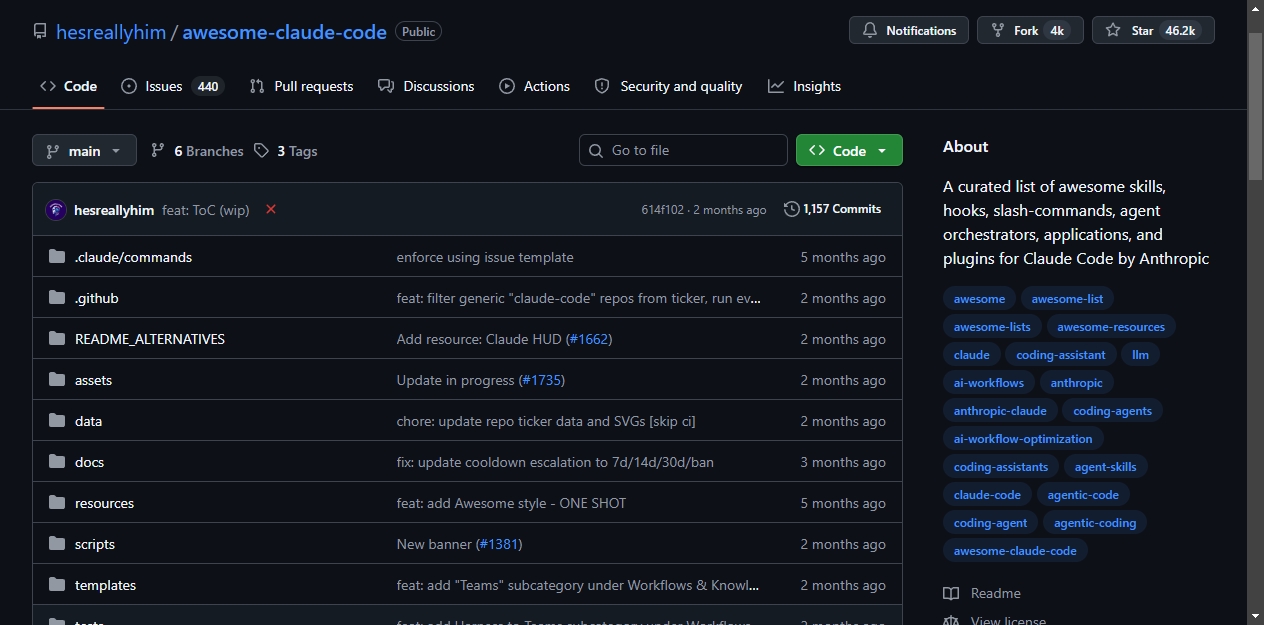Open the Pull requests tab
This screenshot has height=625, width=1264.
coord(301,86)
